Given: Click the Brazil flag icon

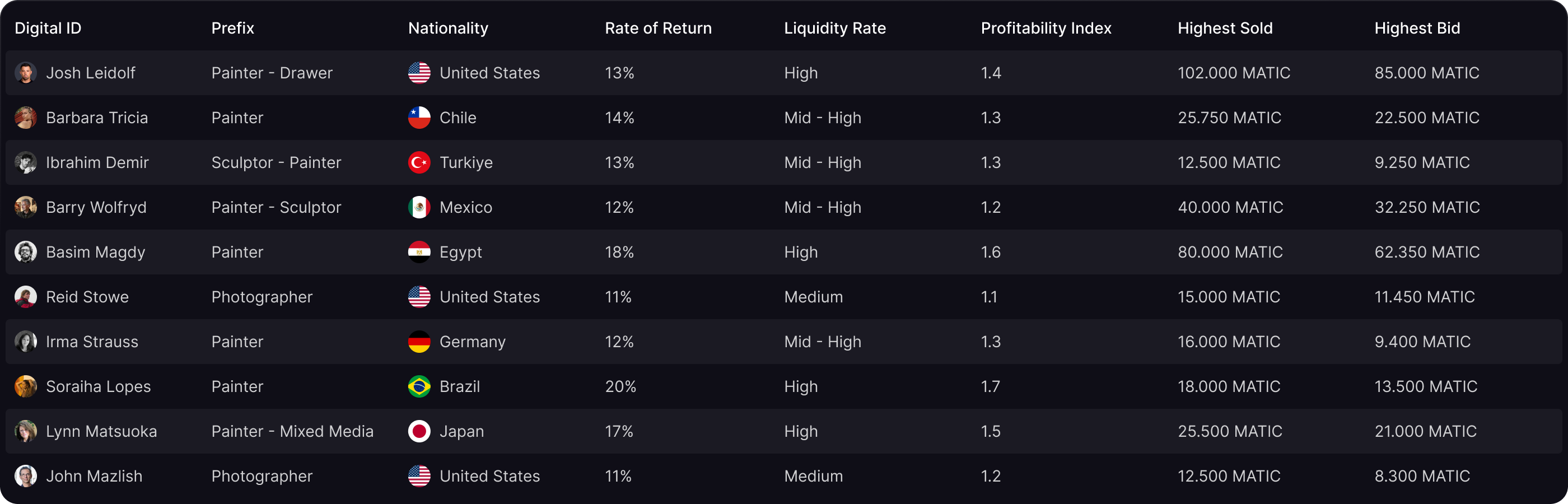Looking at the screenshot, I should pyautogui.click(x=419, y=386).
